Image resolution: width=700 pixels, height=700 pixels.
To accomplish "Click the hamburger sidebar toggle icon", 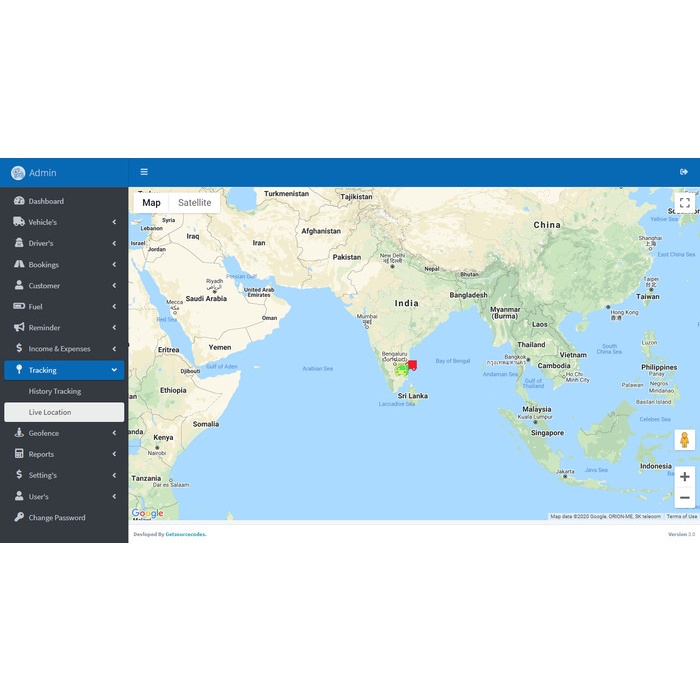I will (x=144, y=172).
